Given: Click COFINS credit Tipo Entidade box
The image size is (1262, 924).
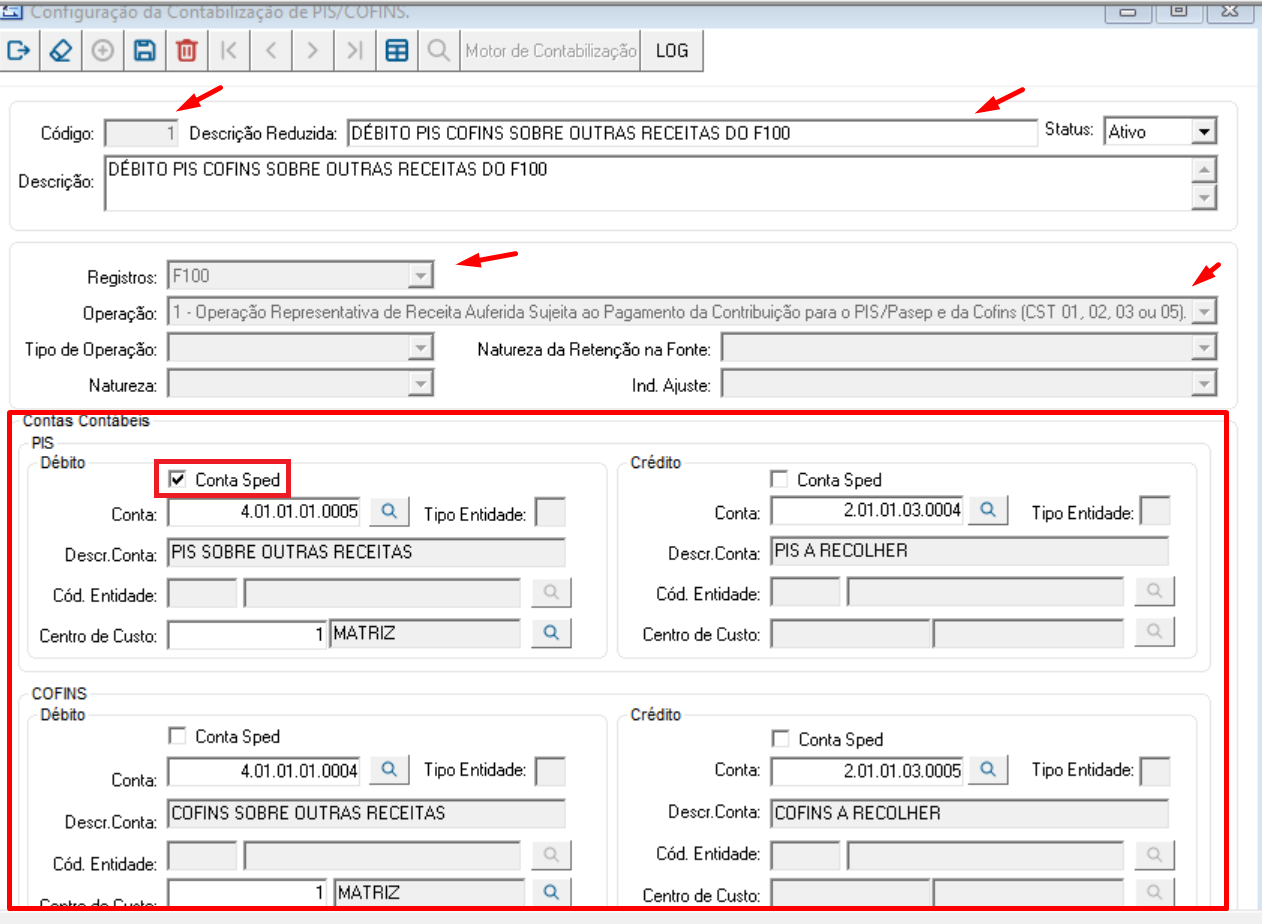Looking at the screenshot, I should pos(1155,771).
